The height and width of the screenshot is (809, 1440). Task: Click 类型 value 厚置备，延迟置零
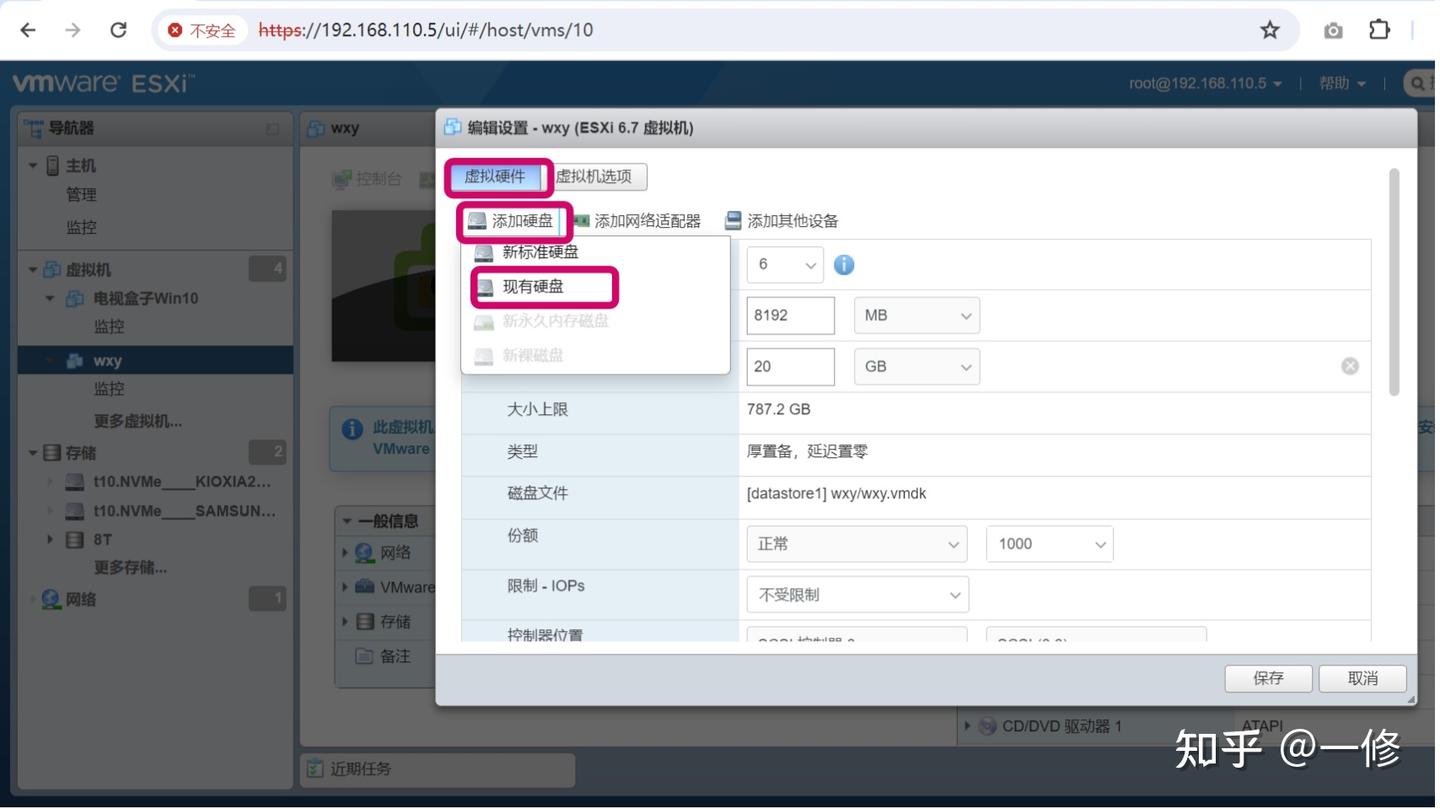point(808,452)
